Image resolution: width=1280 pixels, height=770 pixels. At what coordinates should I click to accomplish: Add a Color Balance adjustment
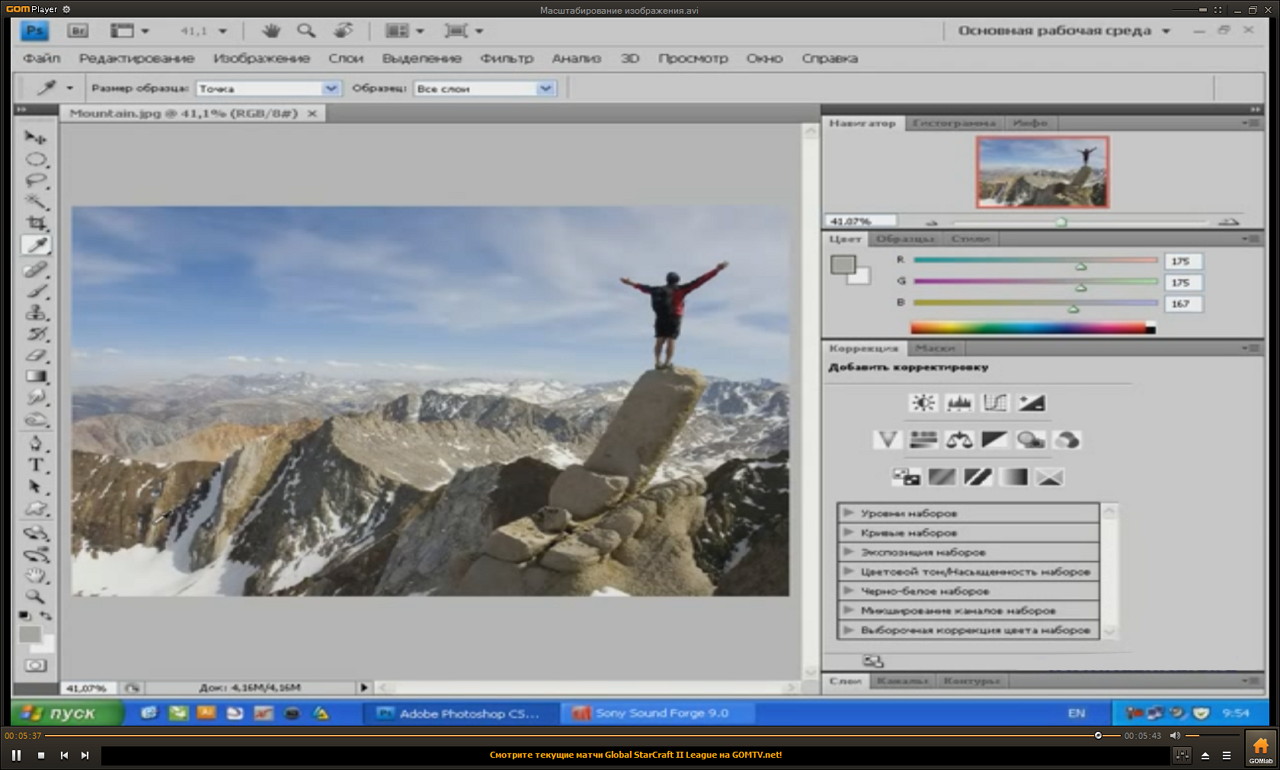958,440
